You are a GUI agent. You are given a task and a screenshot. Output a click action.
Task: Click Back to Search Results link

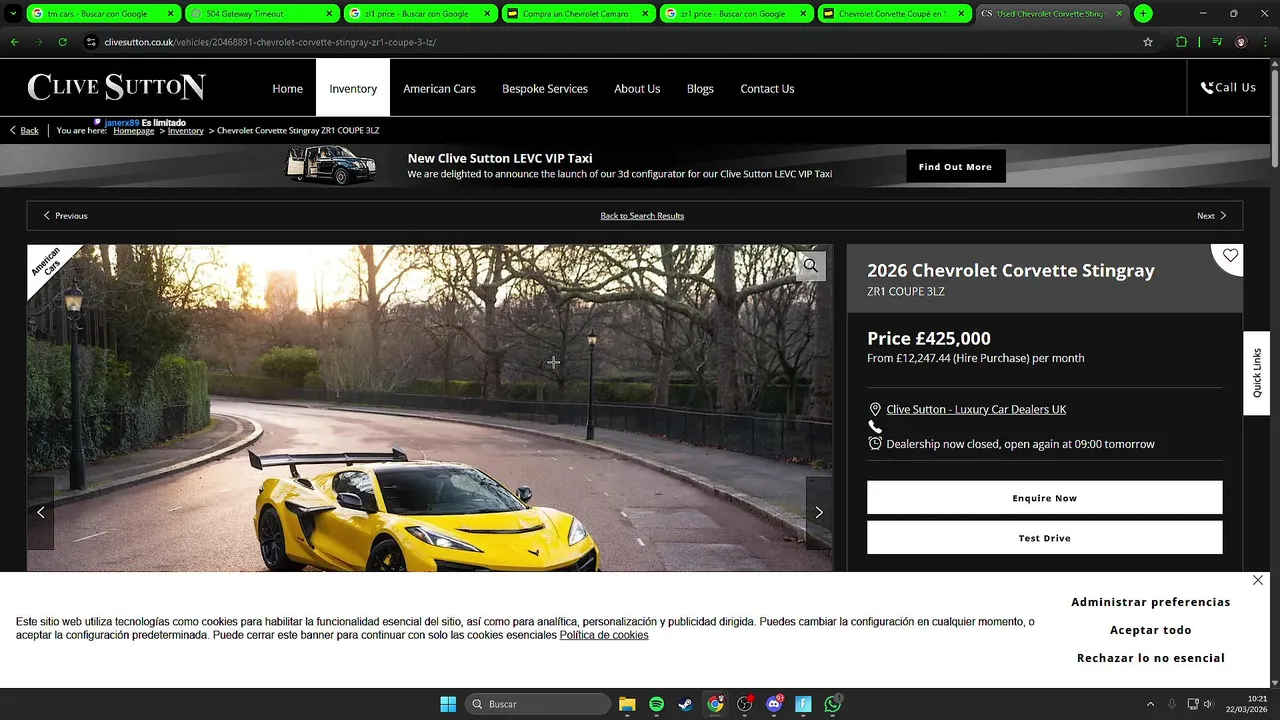point(642,216)
